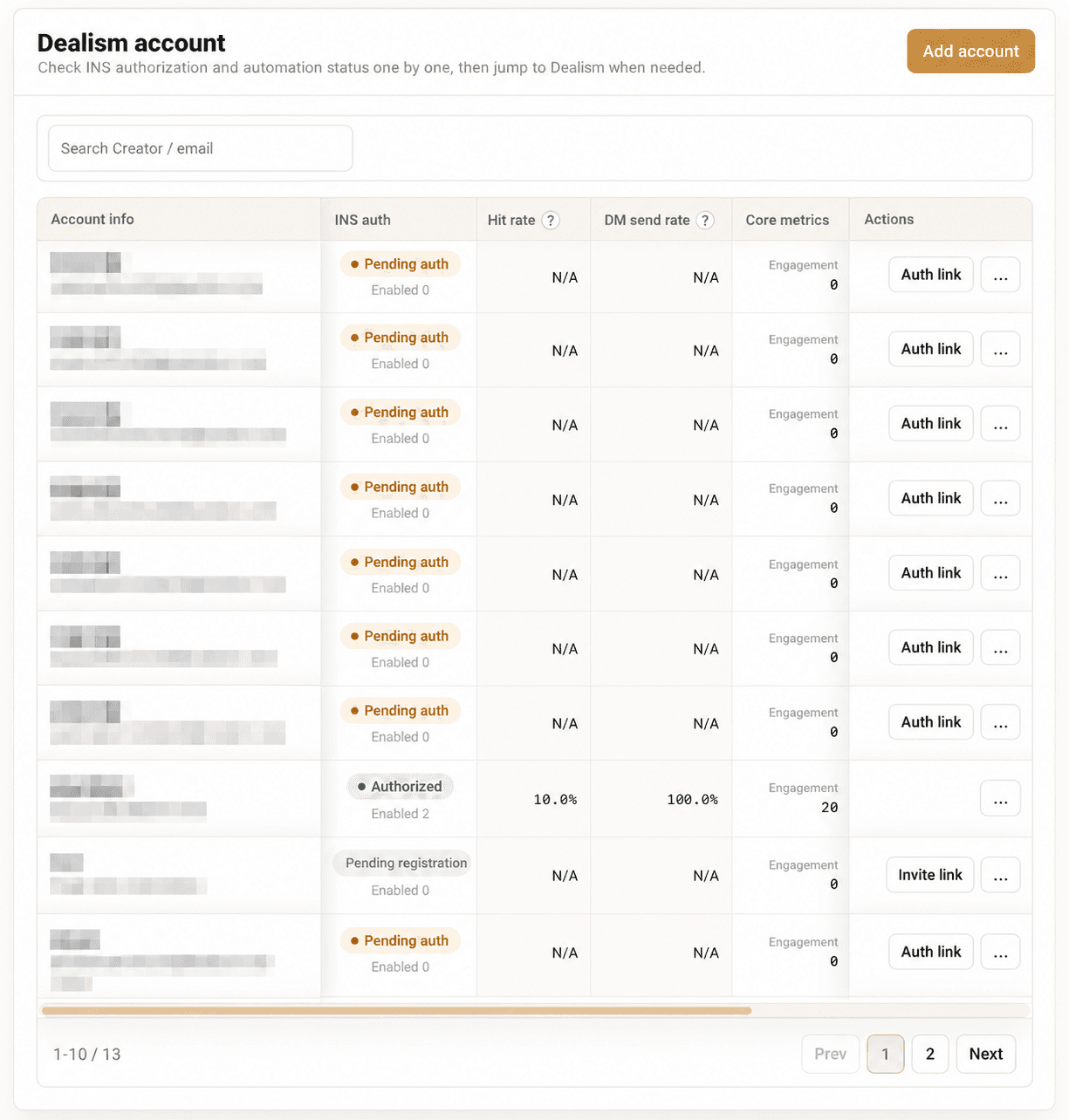This screenshot has width=1069, height=1120.
Task: Click the Invite link button
Action: 929,875
